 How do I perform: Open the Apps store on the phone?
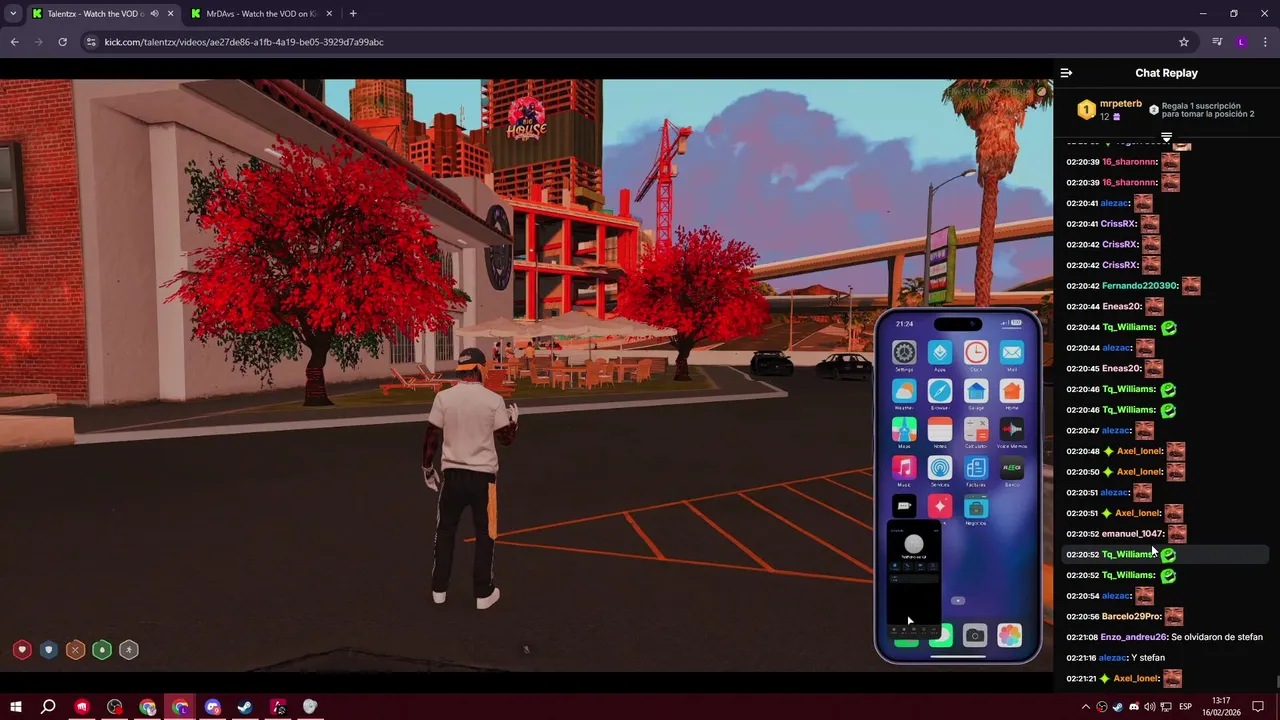940,353
